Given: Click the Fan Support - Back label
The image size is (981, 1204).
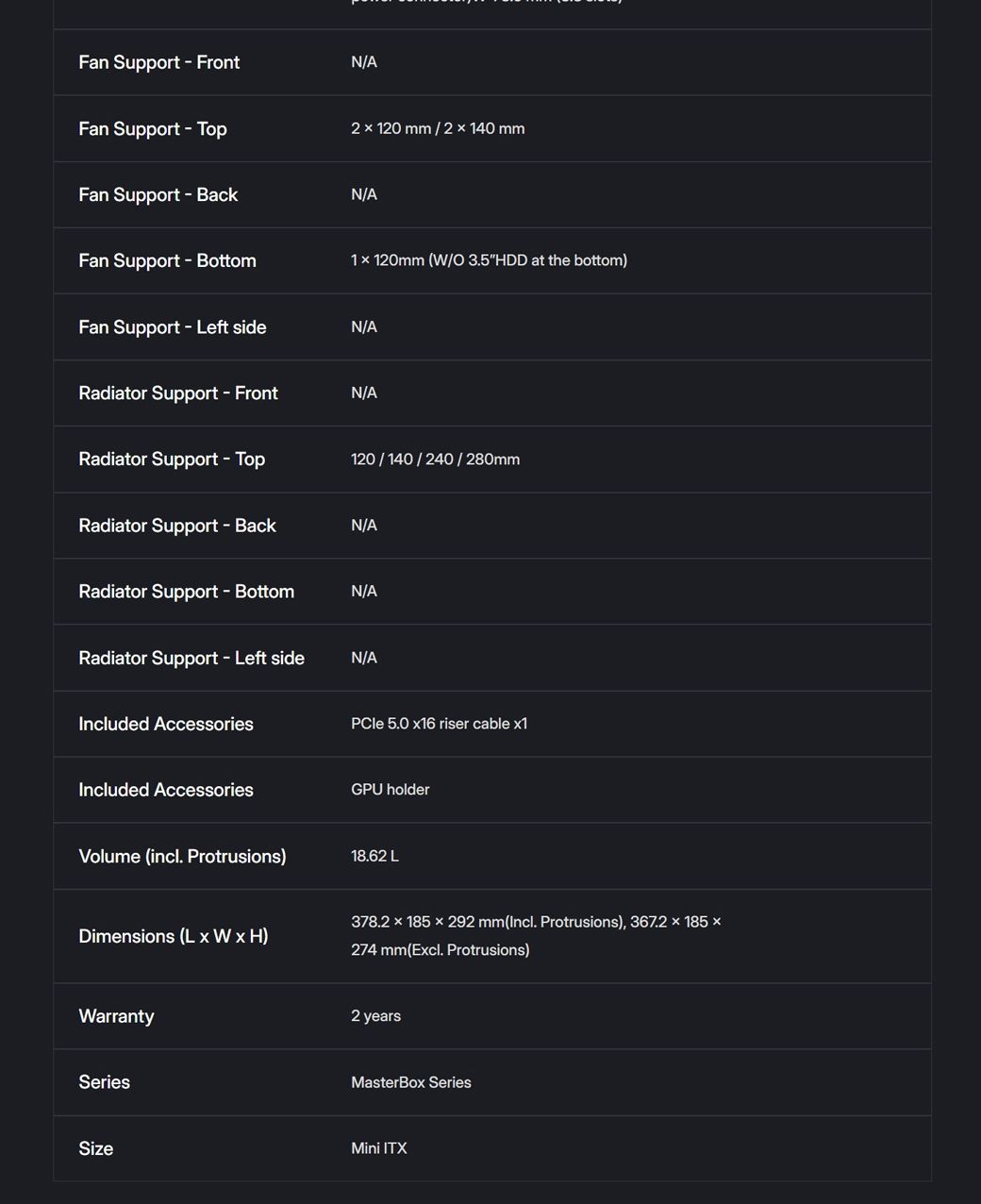Looking at the screenshot, I should coord(158,194).
